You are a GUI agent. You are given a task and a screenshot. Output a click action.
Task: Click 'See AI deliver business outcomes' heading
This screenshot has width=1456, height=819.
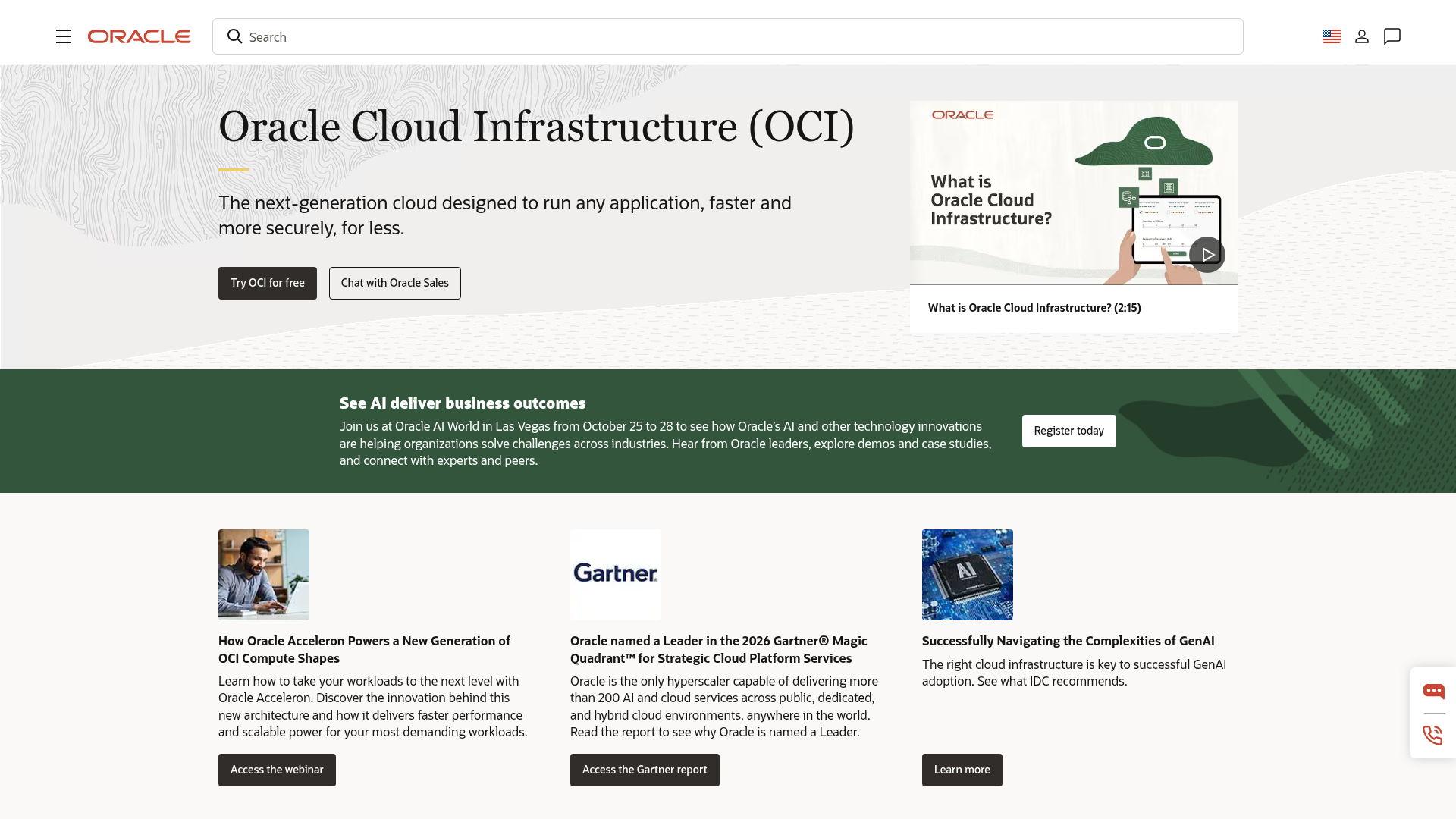point(463,403)
